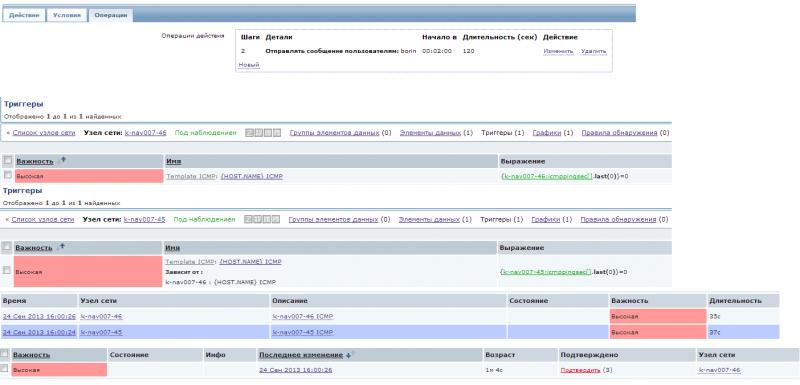Open Правила обнаружения for k-nav007-46

click(619, 133)
